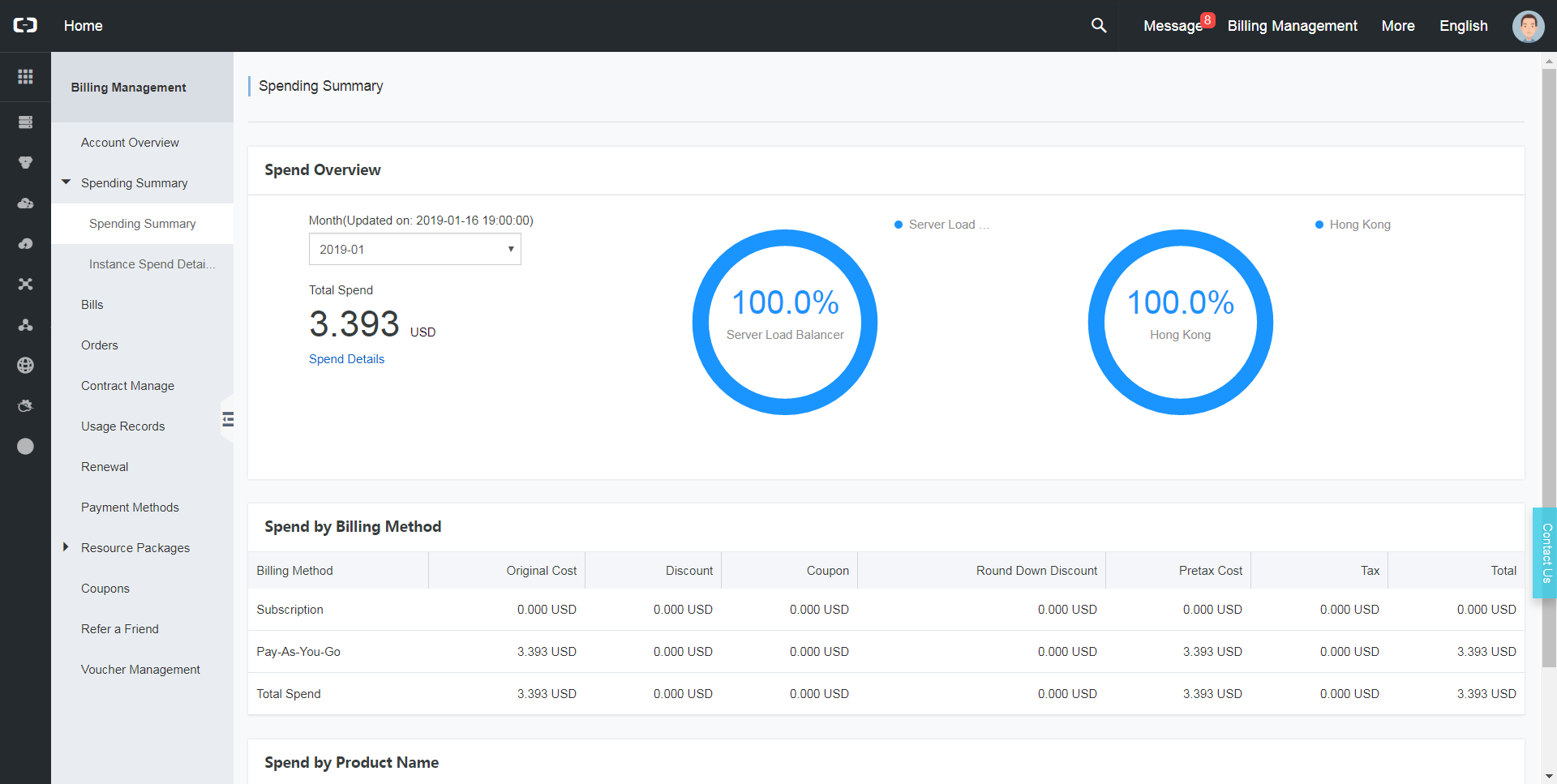Screen dimensions: 1557x784
Task: Open Voucher Management in sidebar
Action: (140, 670)
